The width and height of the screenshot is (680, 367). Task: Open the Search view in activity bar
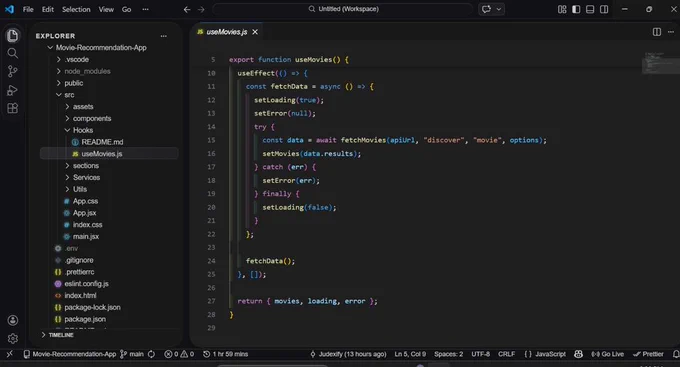click(x=13, y=53)
